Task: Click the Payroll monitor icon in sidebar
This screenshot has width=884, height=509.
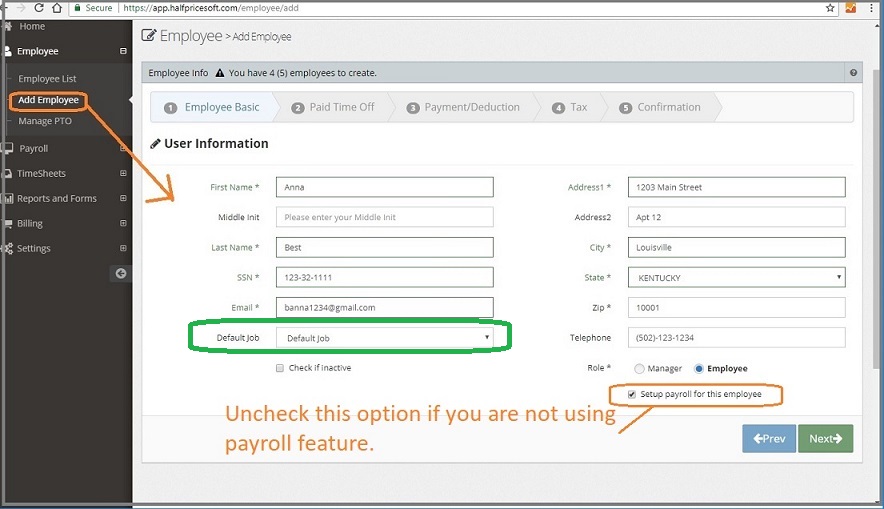Action: [x=7, y=148]
